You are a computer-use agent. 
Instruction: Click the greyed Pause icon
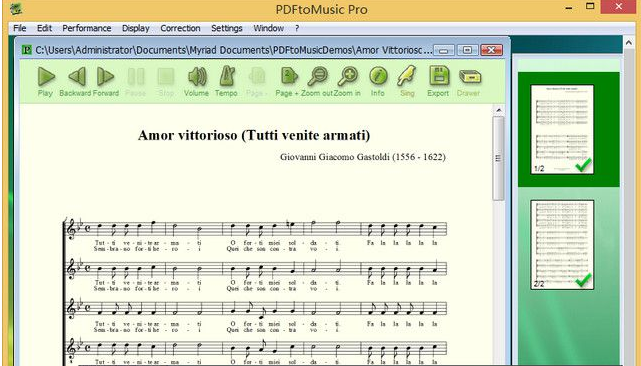[x=136, y=76]
